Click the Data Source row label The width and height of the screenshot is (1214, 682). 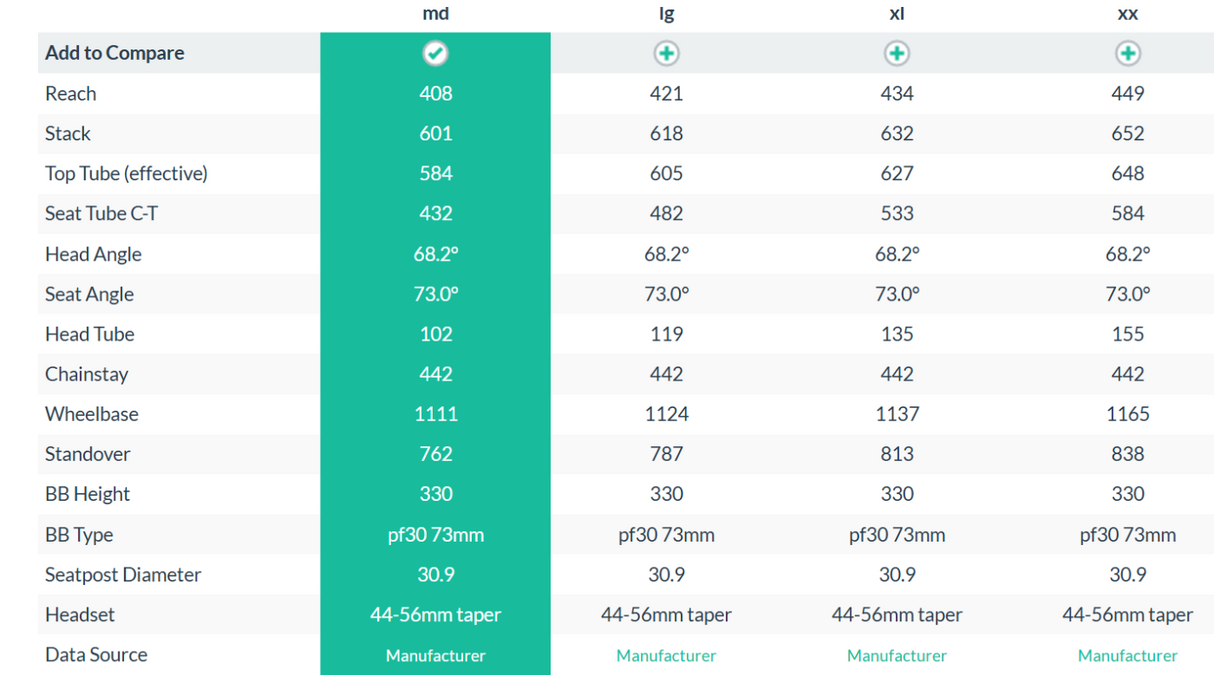96,655
